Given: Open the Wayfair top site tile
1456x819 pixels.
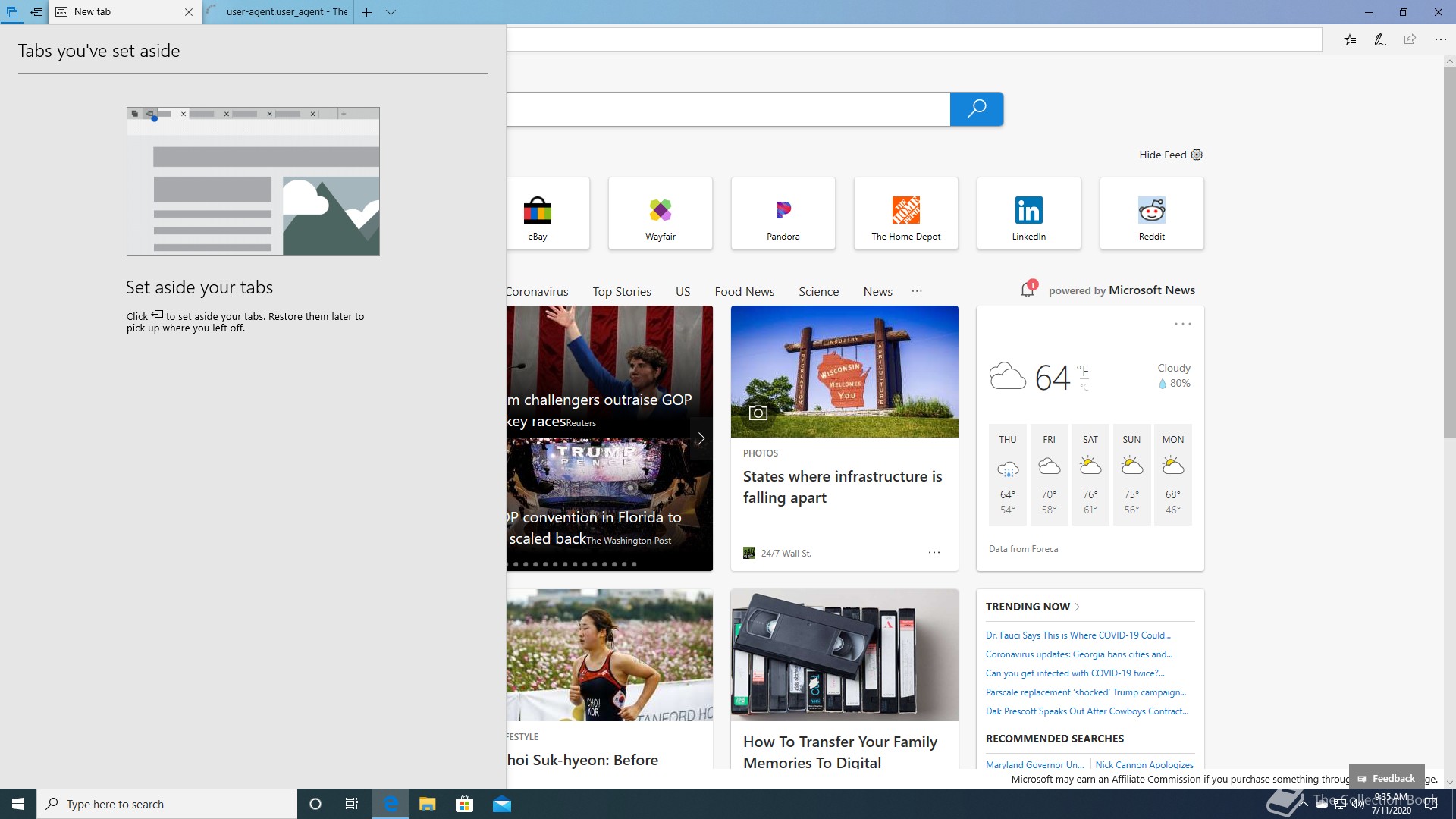Looking at the screenshot, I should pyautogui.click(x=661, y=213).
